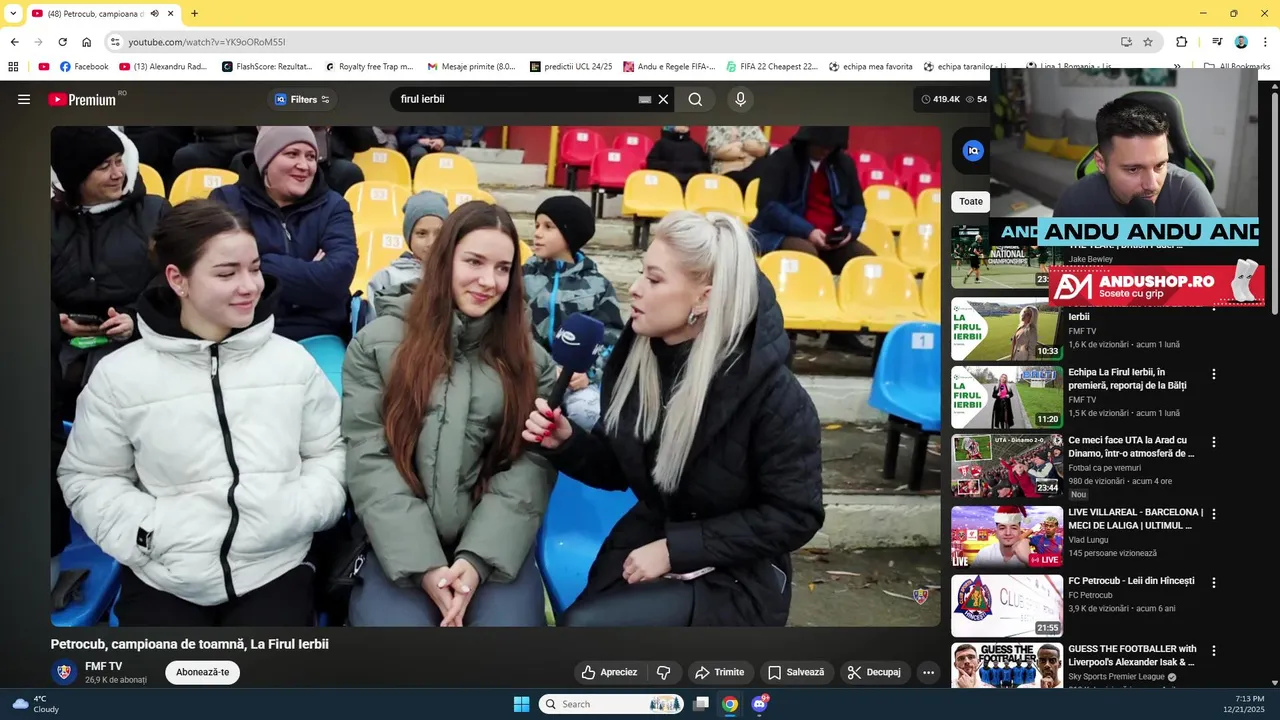
Task: Click the Chrome back arrow
Action: (x=14, y=42)
